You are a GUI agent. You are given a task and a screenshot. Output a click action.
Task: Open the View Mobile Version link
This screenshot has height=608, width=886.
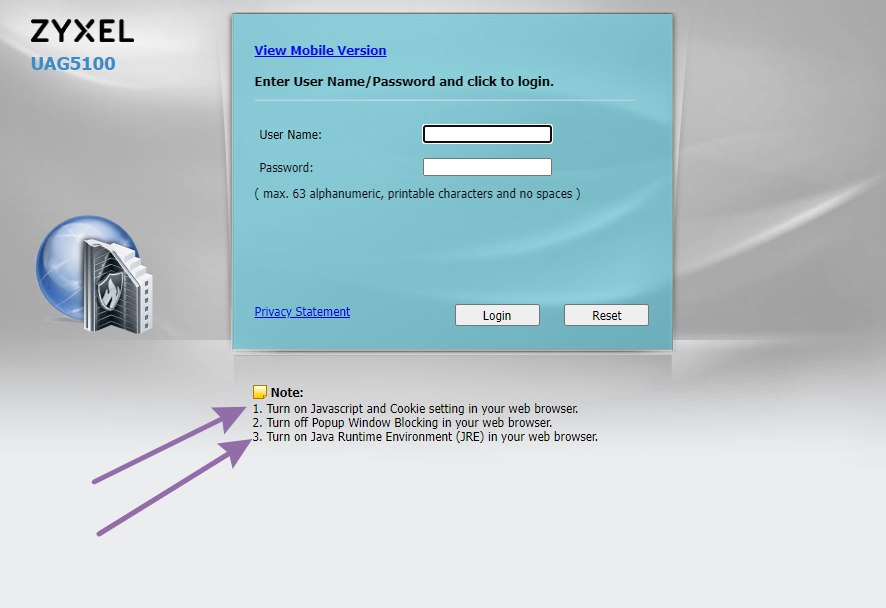pos(320,50)
